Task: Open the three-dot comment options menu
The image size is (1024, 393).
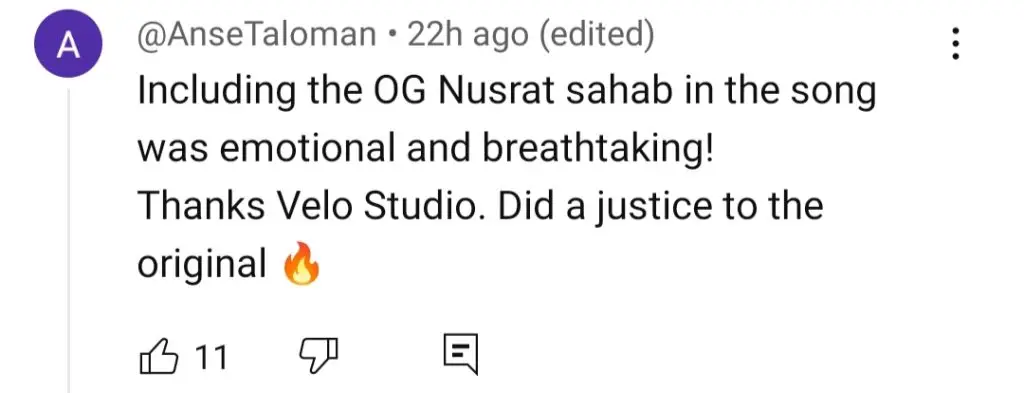Action: pyautogui.click(x=955, y=44)
